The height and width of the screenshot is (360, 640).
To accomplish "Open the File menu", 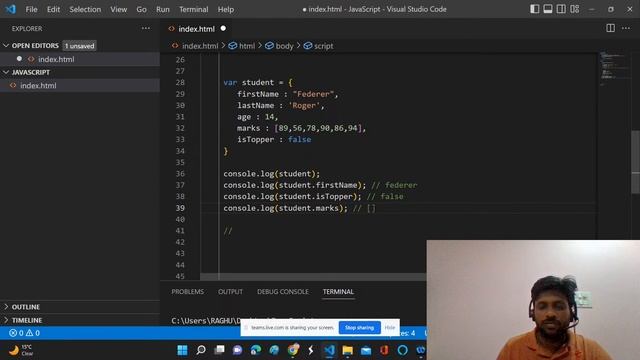I will (31, 9).
